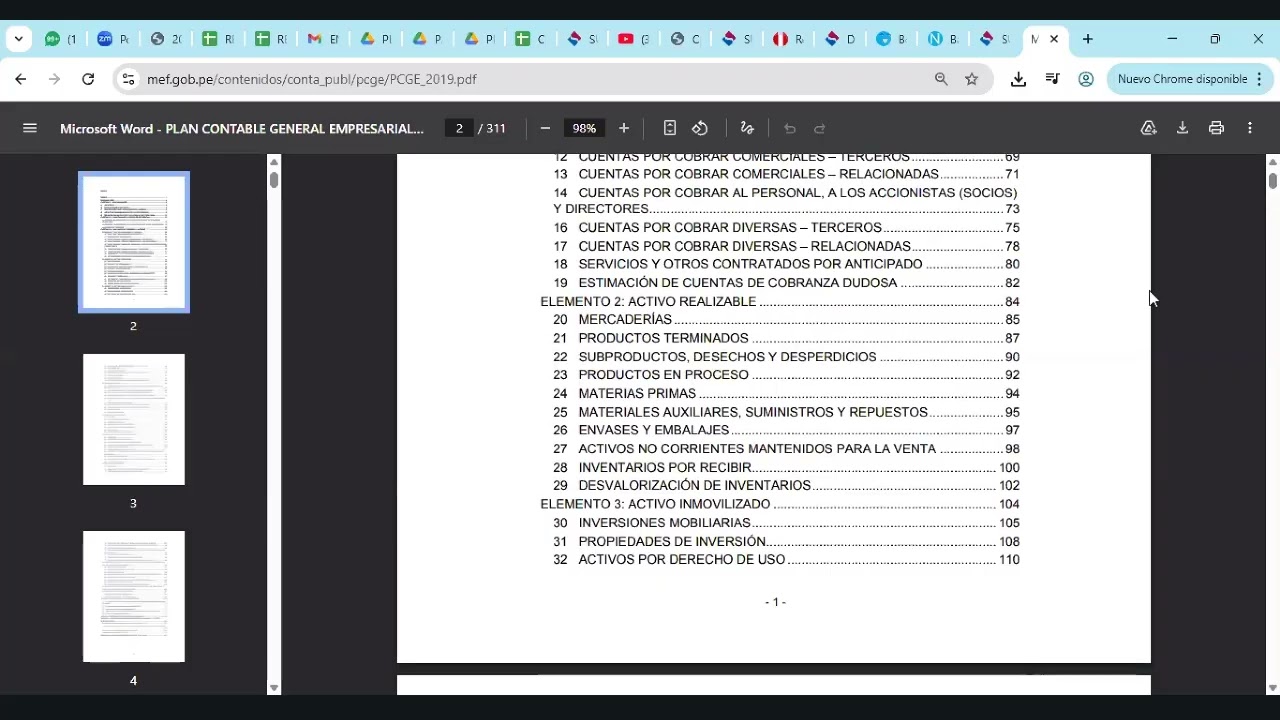The width and height of the screenshot is (1280, 720).
Task: Save PDF to Google Drive icon
Action: (x=1149, y=128)
